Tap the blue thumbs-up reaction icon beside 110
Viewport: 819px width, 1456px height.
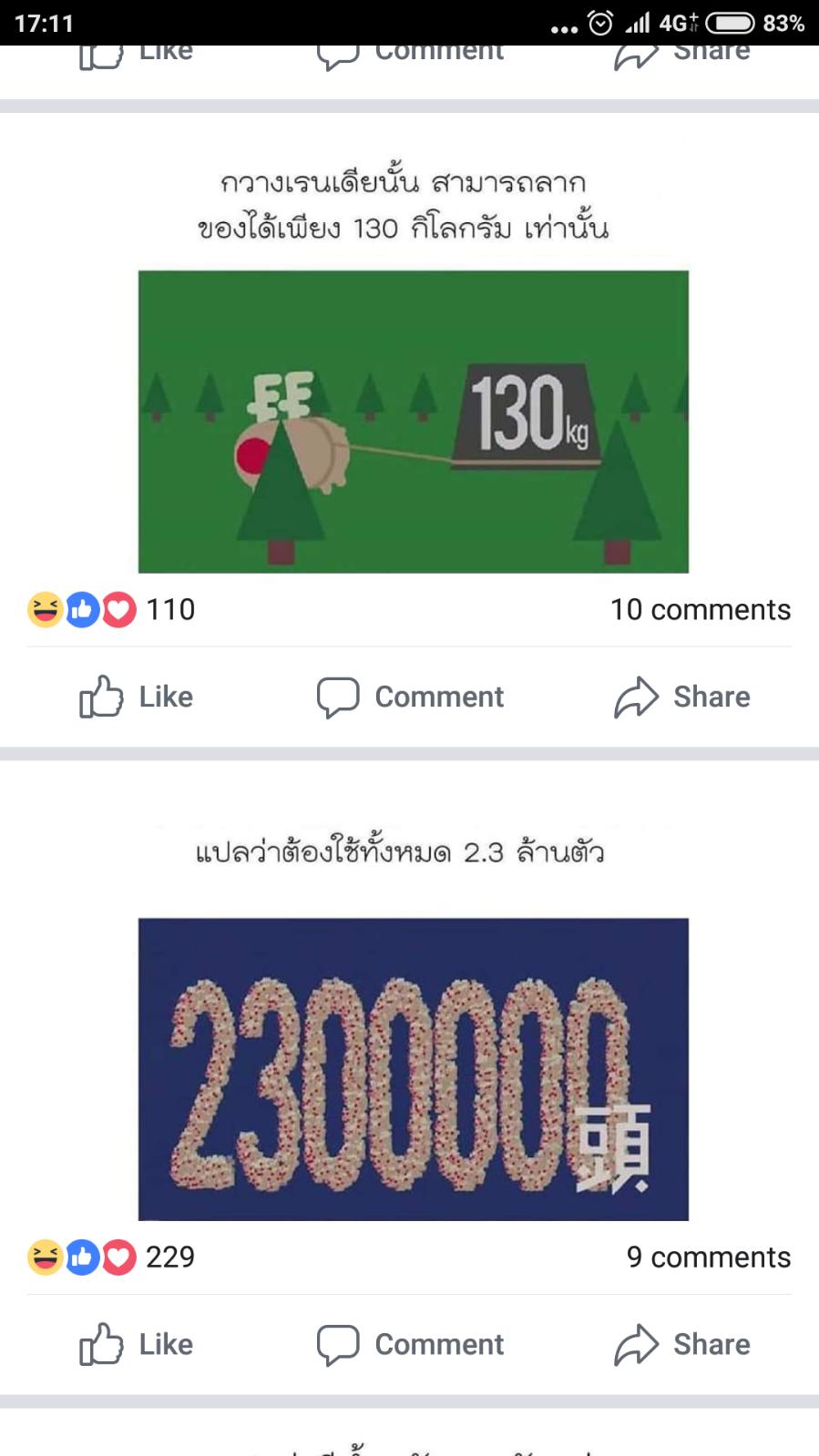click(x=82, y=610)
